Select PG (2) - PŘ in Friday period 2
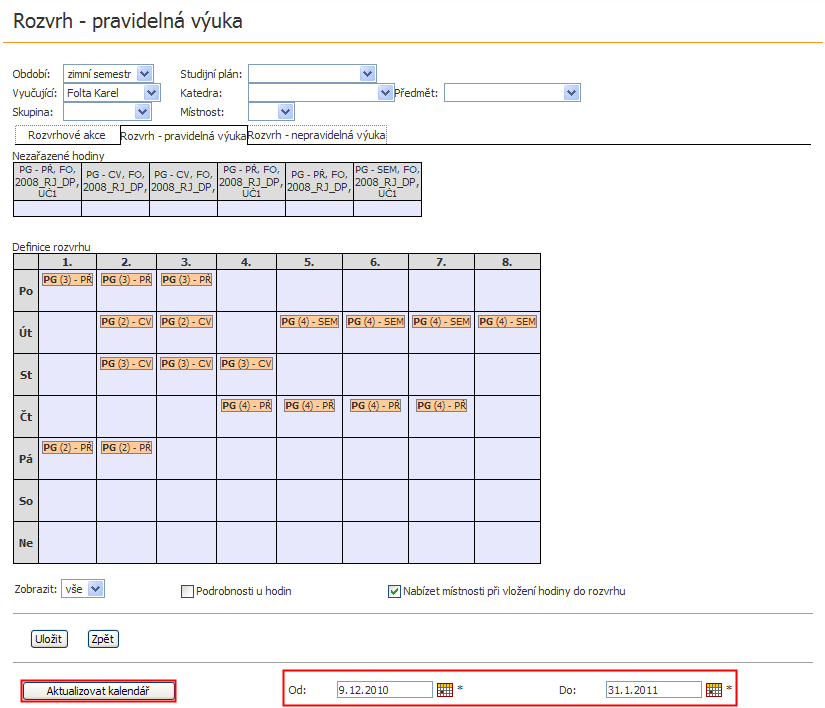Image resolution: width=825 pixels, height=708 pixels. [x=127, y=448]
